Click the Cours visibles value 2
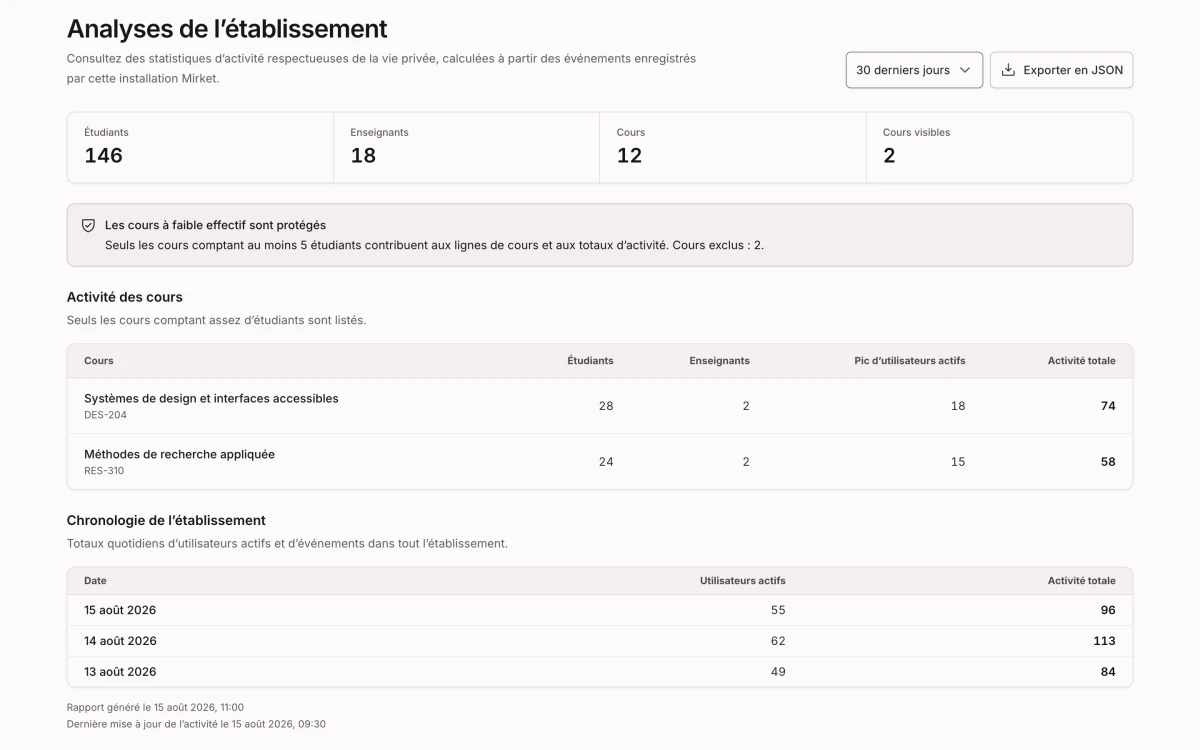Viewport: 1200px width, 750px height. [x=889, y=156]
